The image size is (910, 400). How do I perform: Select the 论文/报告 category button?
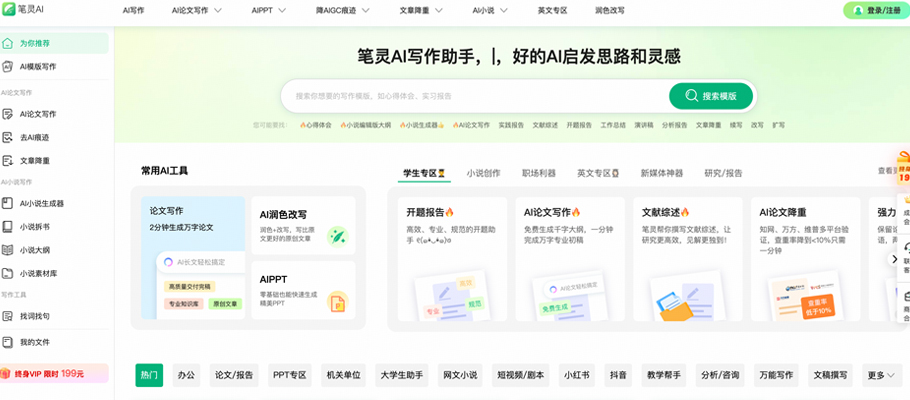234,375
